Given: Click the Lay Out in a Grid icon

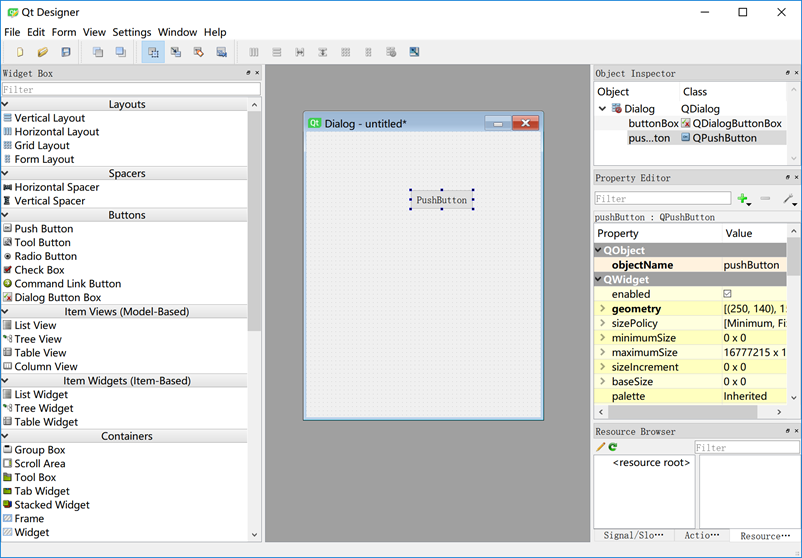Looking at the screenshot, I should 346,52.
